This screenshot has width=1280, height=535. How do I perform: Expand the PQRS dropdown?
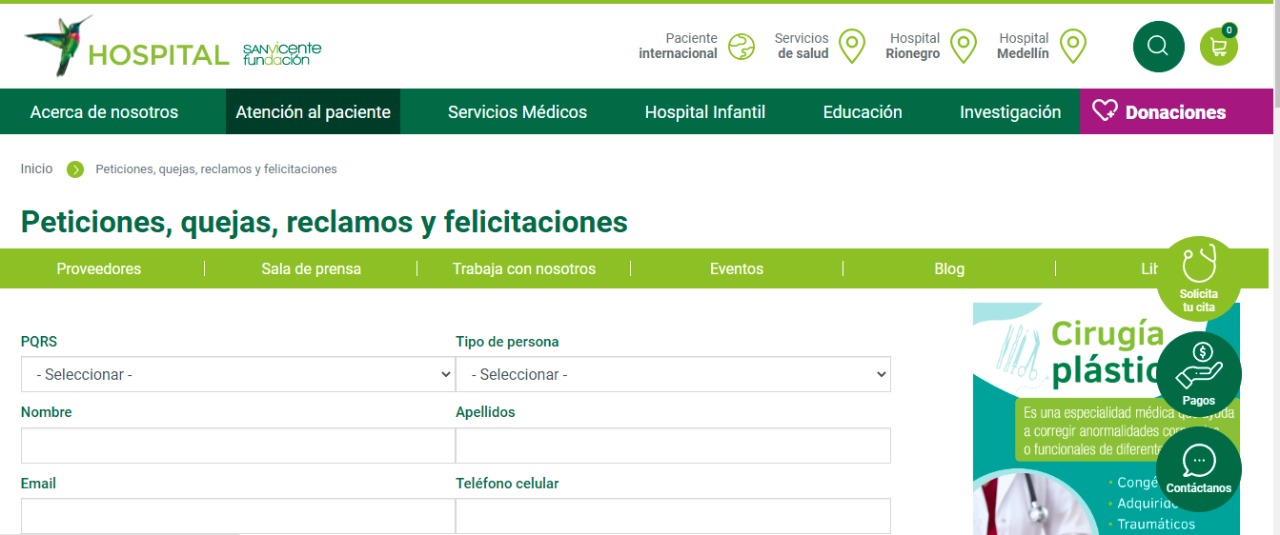click(x=238, y=374)
